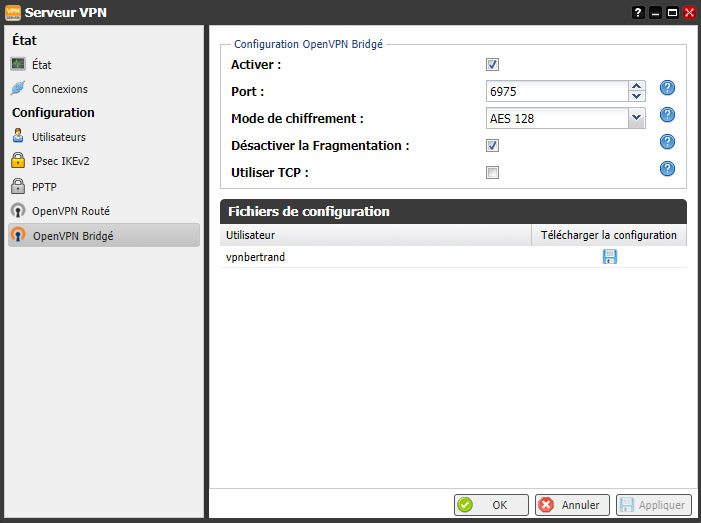Click the Connexions plug icon
The width and height of the screenshot is (701, 523).
pyautogui.click(x=18, y=88)
